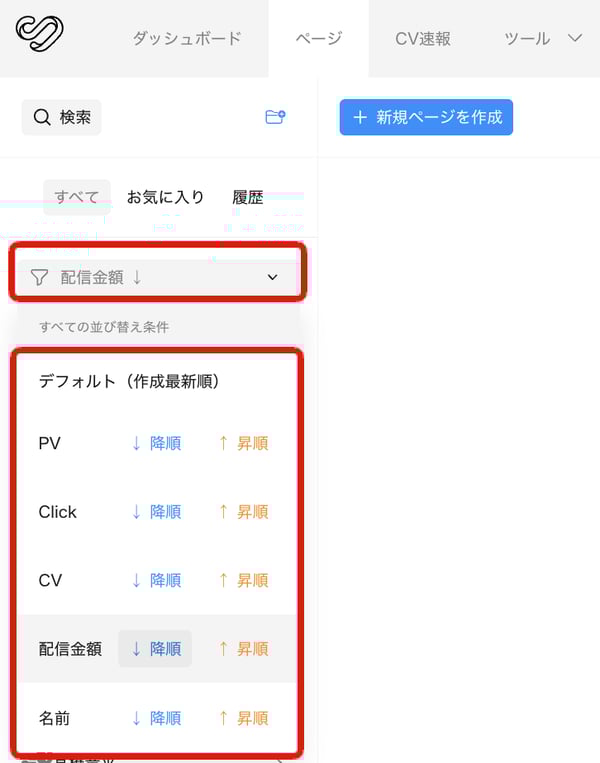
Task: Select the すべて filter
Action: pos(77,197)
